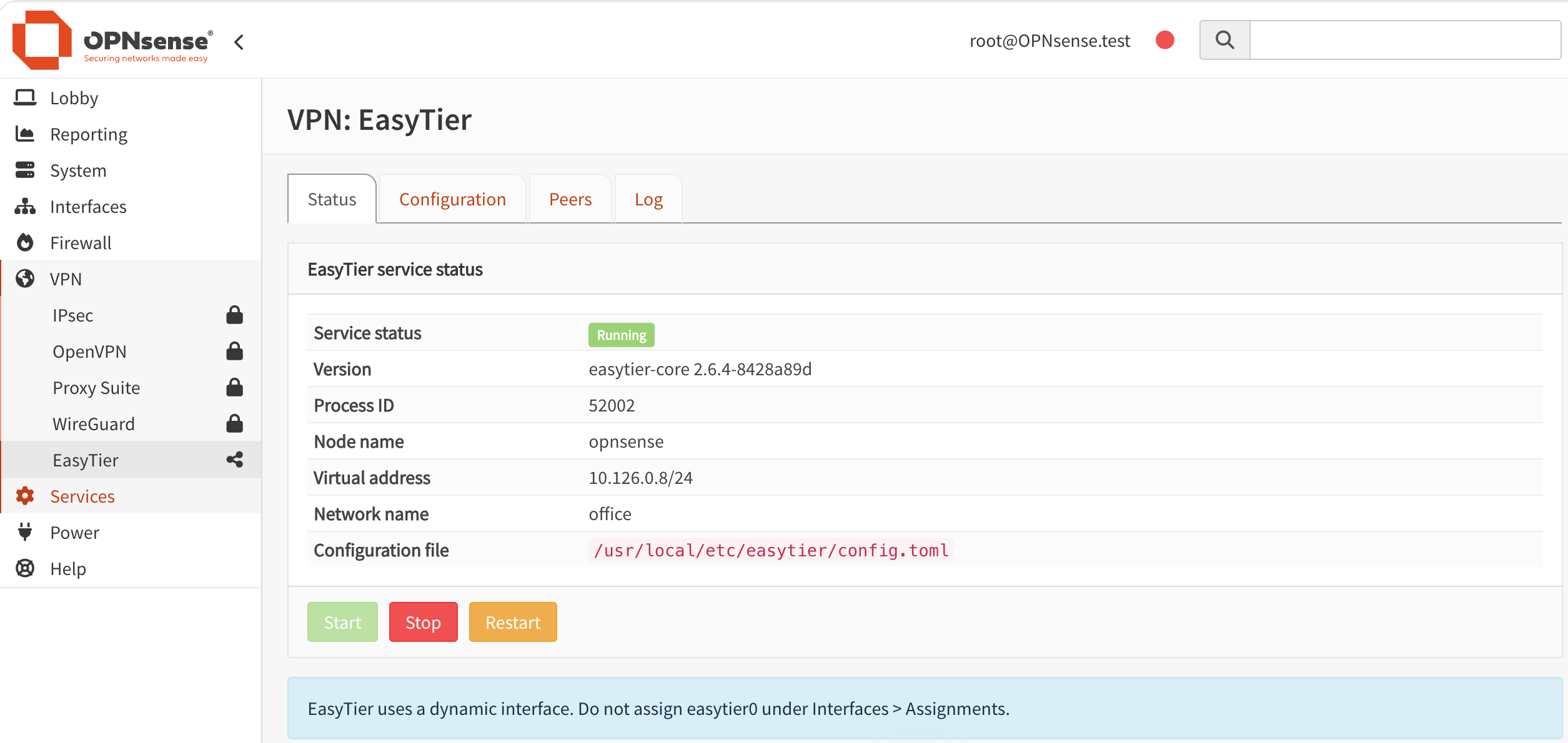Click the EasyTier service status heading

pos(395,269)
